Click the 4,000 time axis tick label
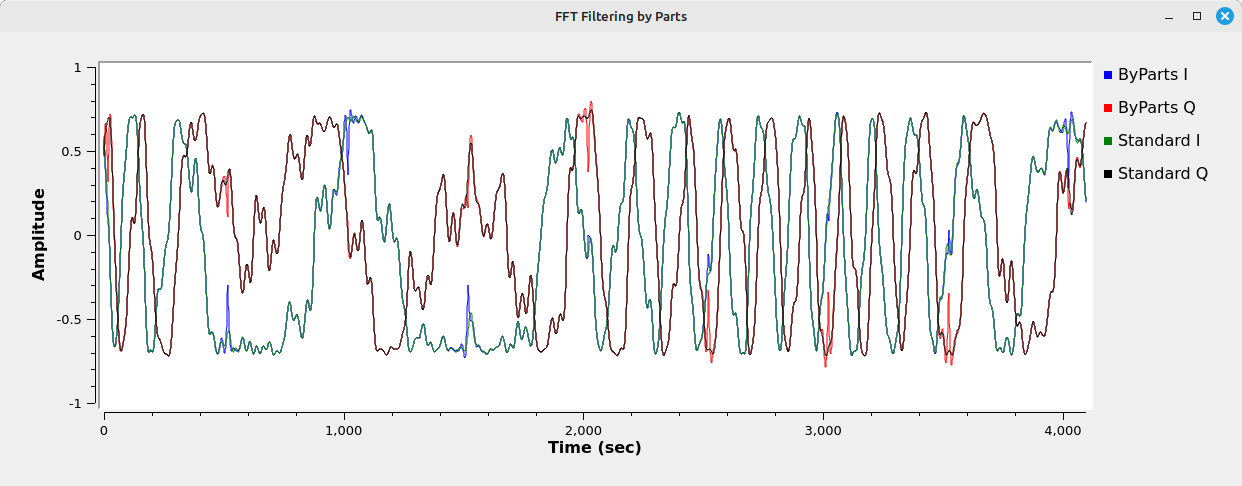1242x486 pixels. 1063,429
